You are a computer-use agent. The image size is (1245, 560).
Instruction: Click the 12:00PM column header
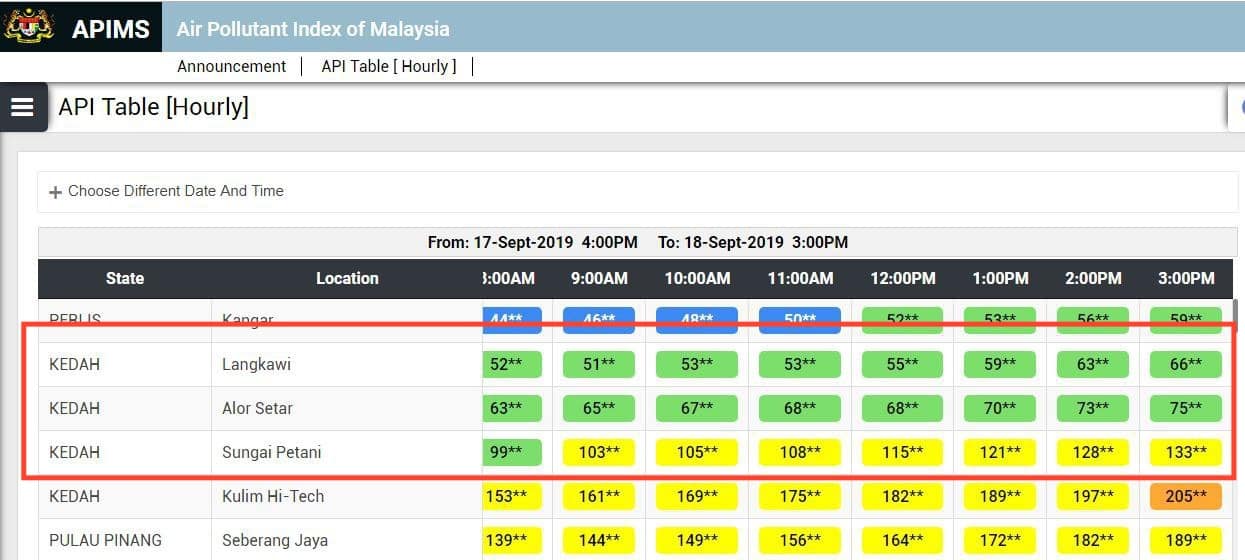tap(902, 279)
